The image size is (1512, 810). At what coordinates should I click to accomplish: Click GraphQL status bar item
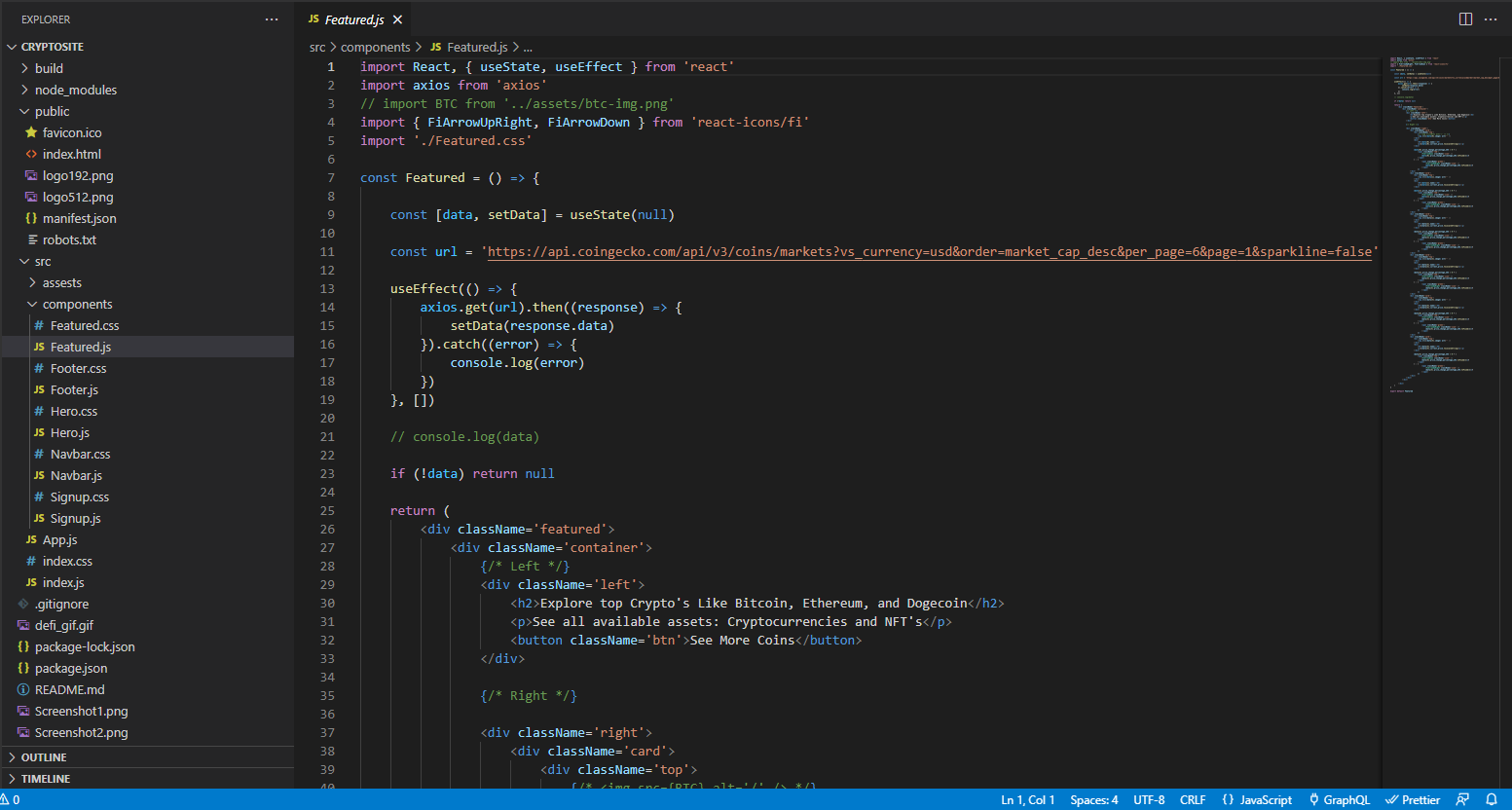pyautogui.click(x=1339, y=799)
